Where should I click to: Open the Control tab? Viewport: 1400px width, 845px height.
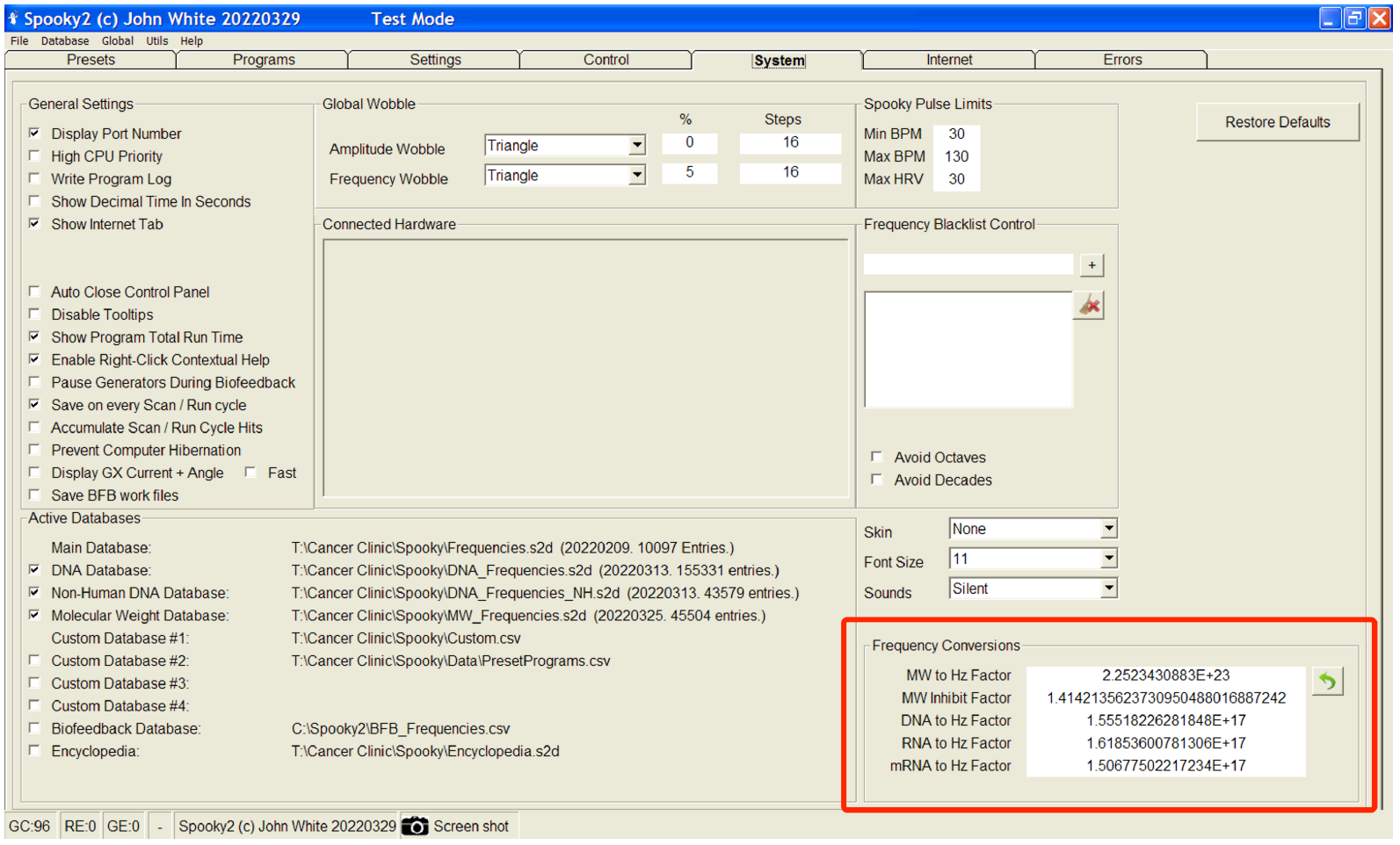pyautogui.click(x=606, y=60)
